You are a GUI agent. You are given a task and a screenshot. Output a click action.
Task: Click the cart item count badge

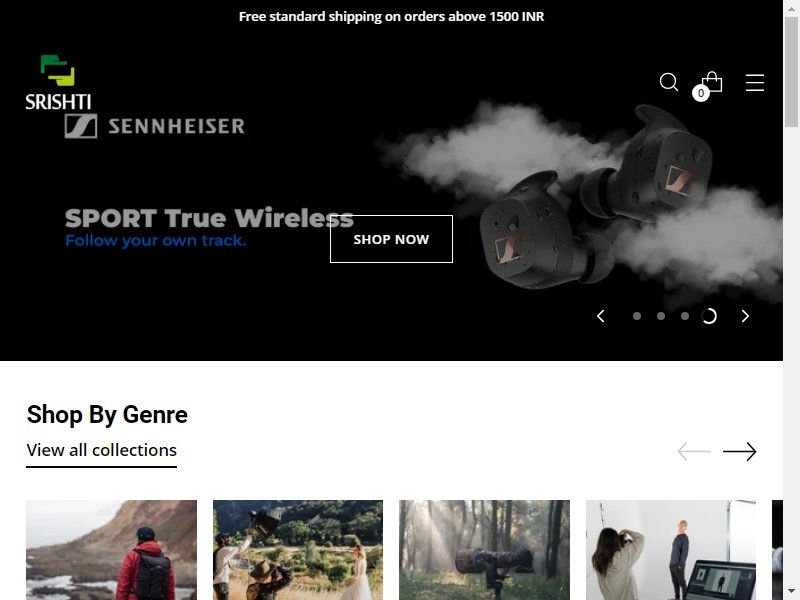click(701, 93)
